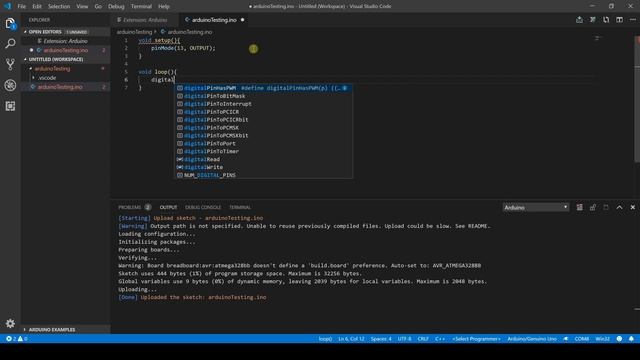Open the Search view in activity bar
Screen dimensions: 640x360
coord(10,43)
